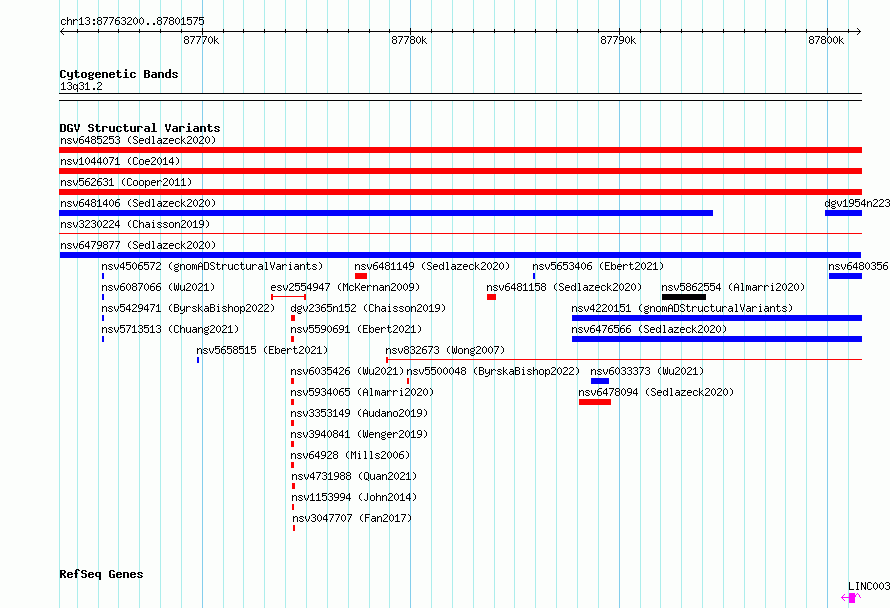Click the 87770k ruler tick label
890x608 pixels.
(201, 40)
